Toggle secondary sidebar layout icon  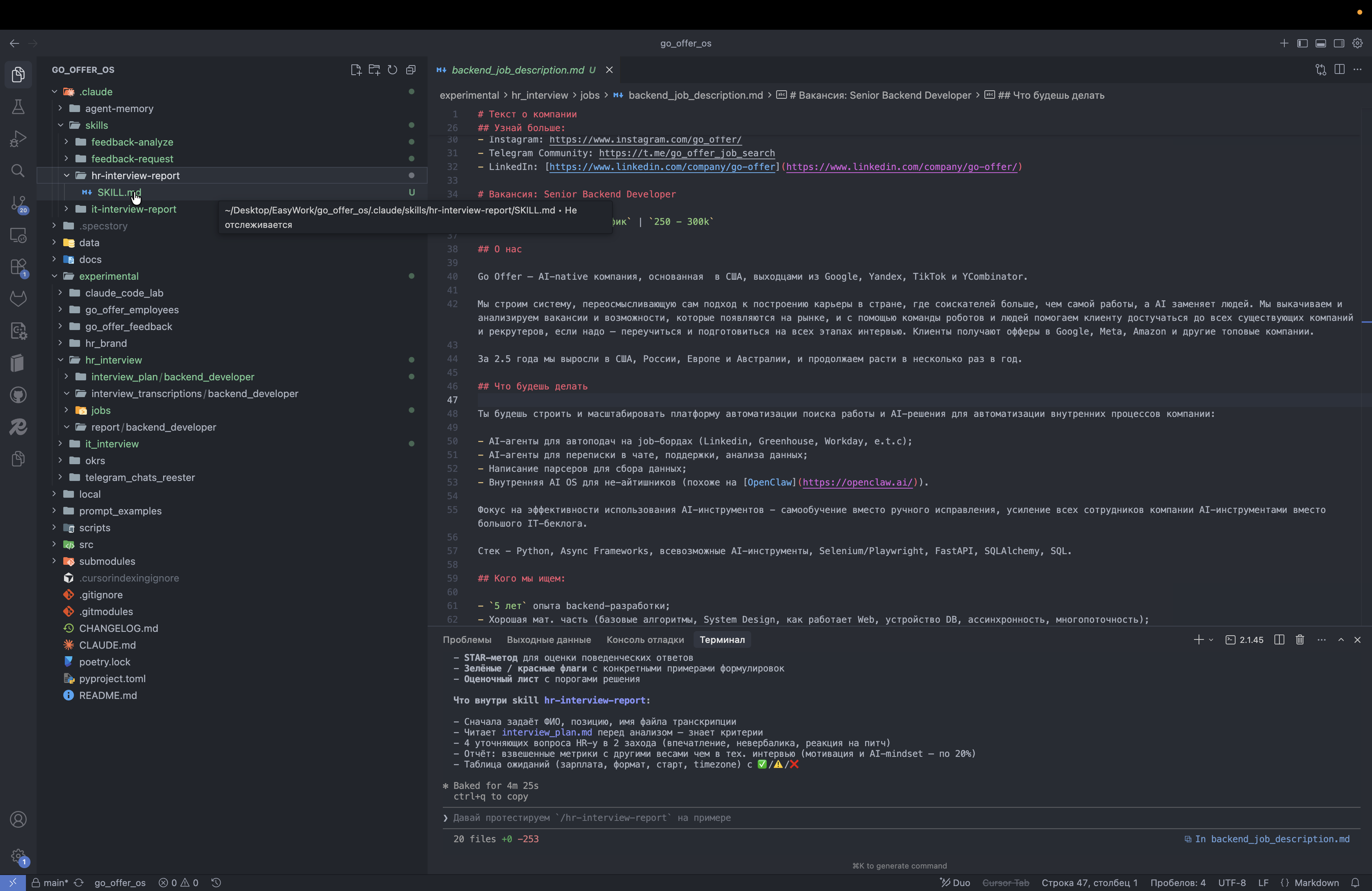coord(1339,43)
